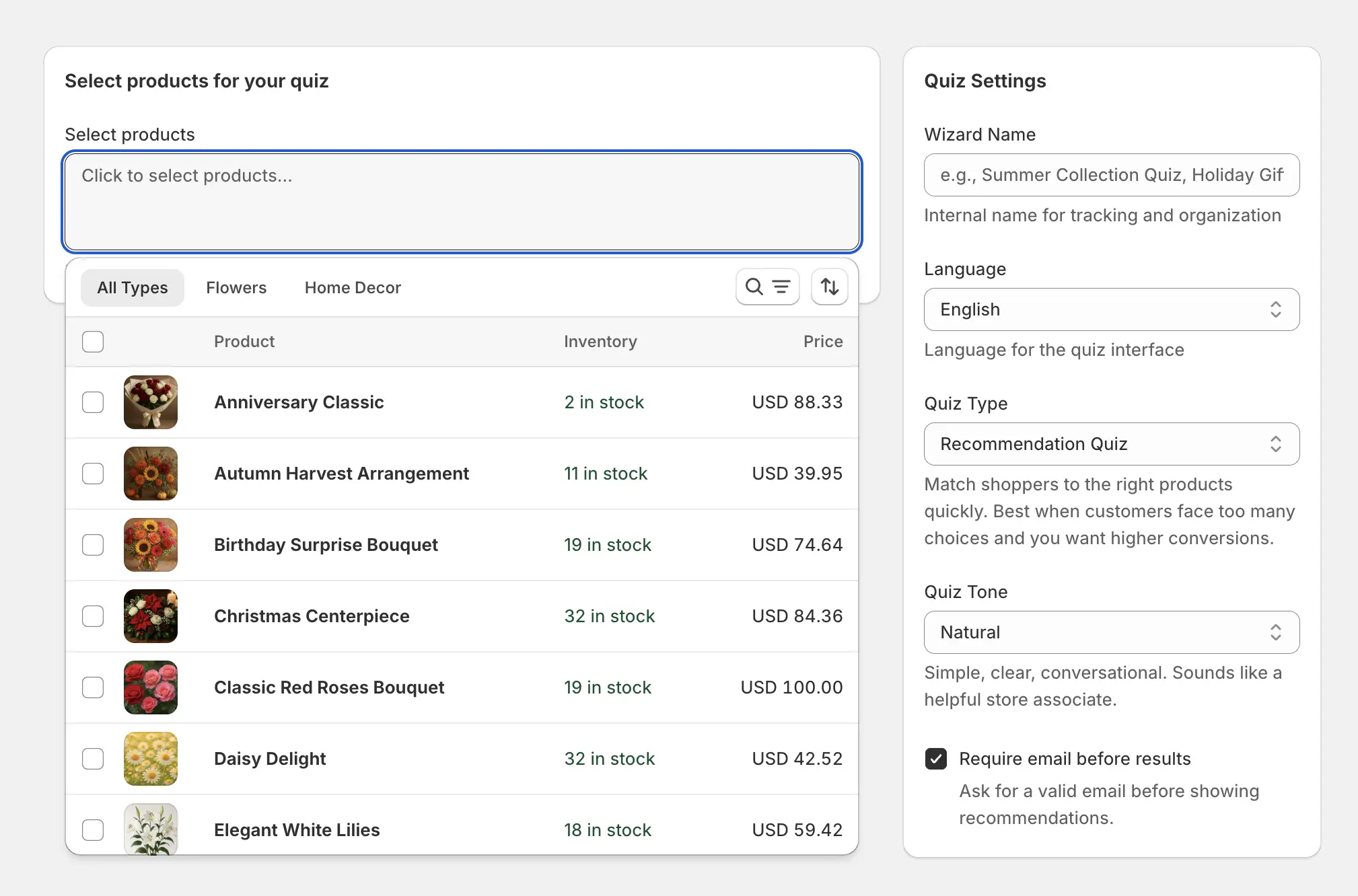
Task: Click the sort products arrows icon
Action: [x=829, y=287]
